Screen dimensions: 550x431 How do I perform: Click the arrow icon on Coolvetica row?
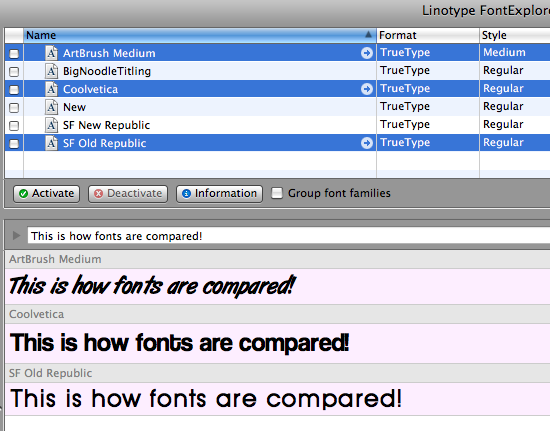tap(367, 89)
